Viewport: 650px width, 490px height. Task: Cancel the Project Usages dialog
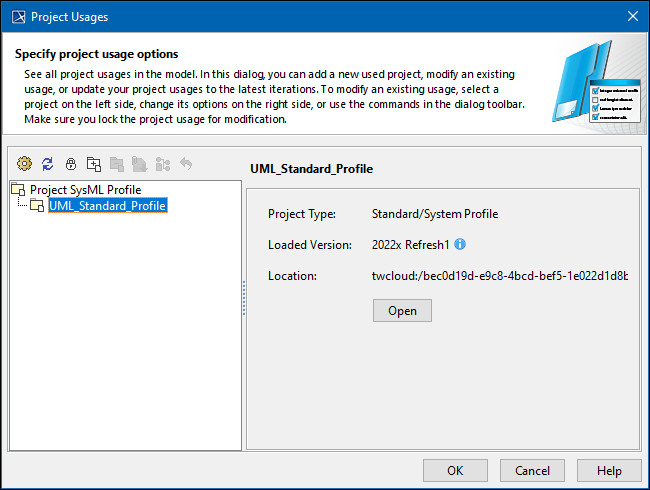coord(532,470)
